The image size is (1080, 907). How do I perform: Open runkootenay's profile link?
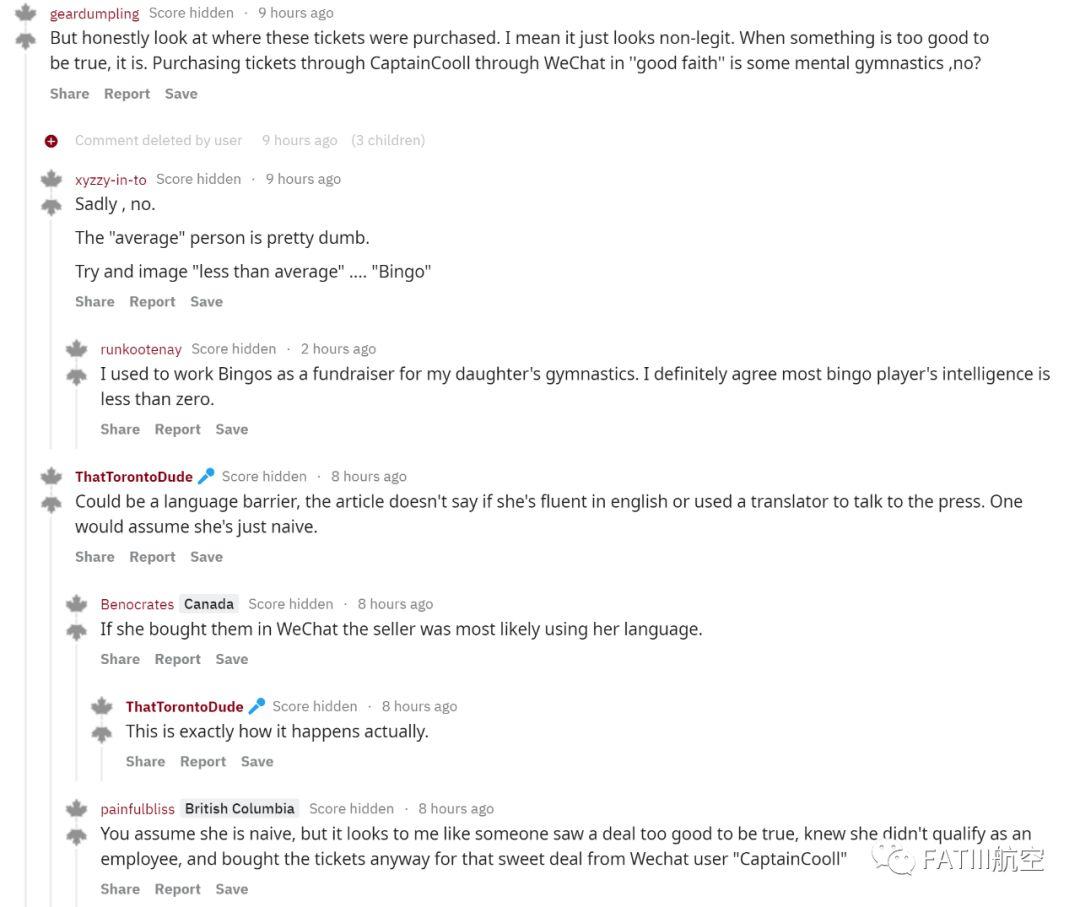(141, 349)
